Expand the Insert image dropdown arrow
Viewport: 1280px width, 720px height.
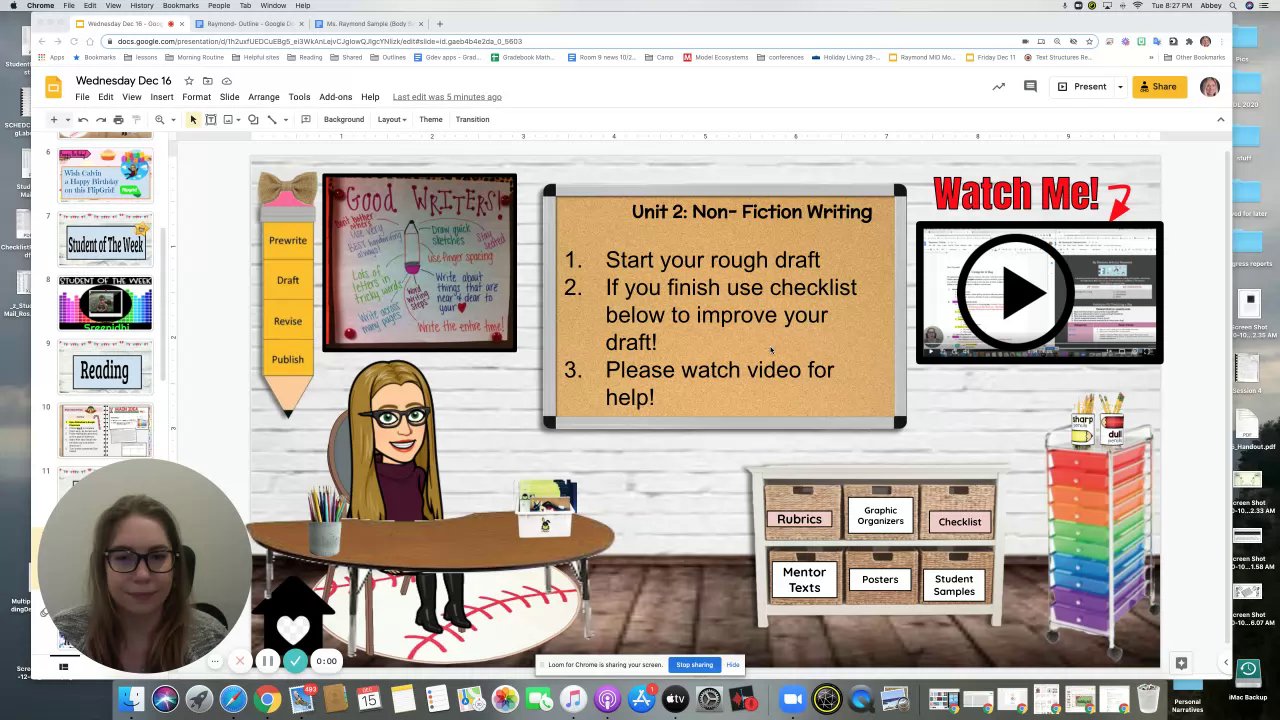pyautogui.click(x=239, y=120)
